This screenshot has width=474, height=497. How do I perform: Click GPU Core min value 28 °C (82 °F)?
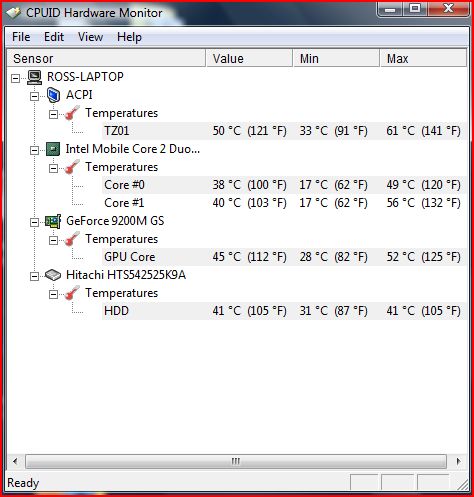(333, 257)
